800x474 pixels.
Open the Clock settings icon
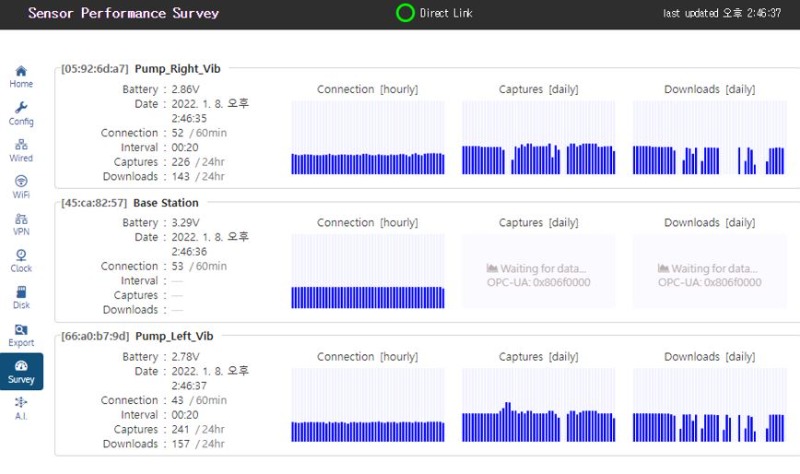21,255
